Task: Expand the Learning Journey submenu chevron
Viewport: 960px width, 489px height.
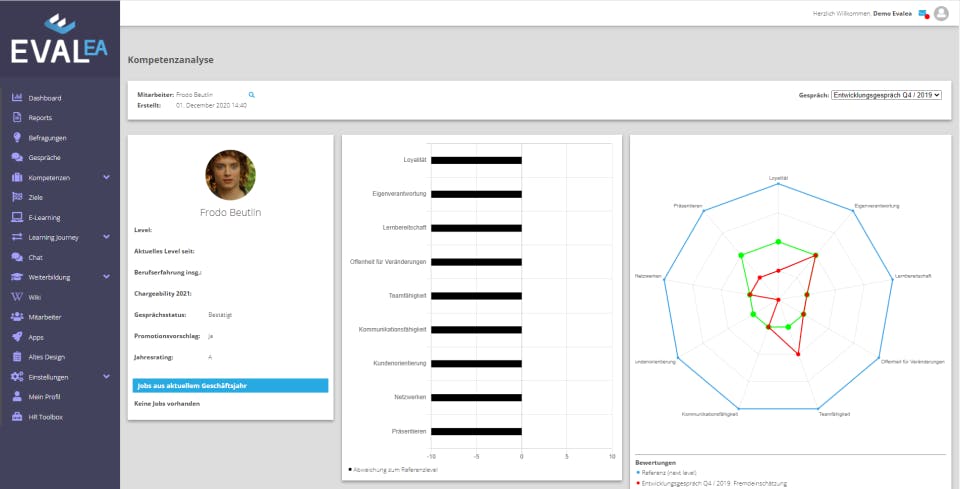Action: pyautogui.click(x=107, y=237)
